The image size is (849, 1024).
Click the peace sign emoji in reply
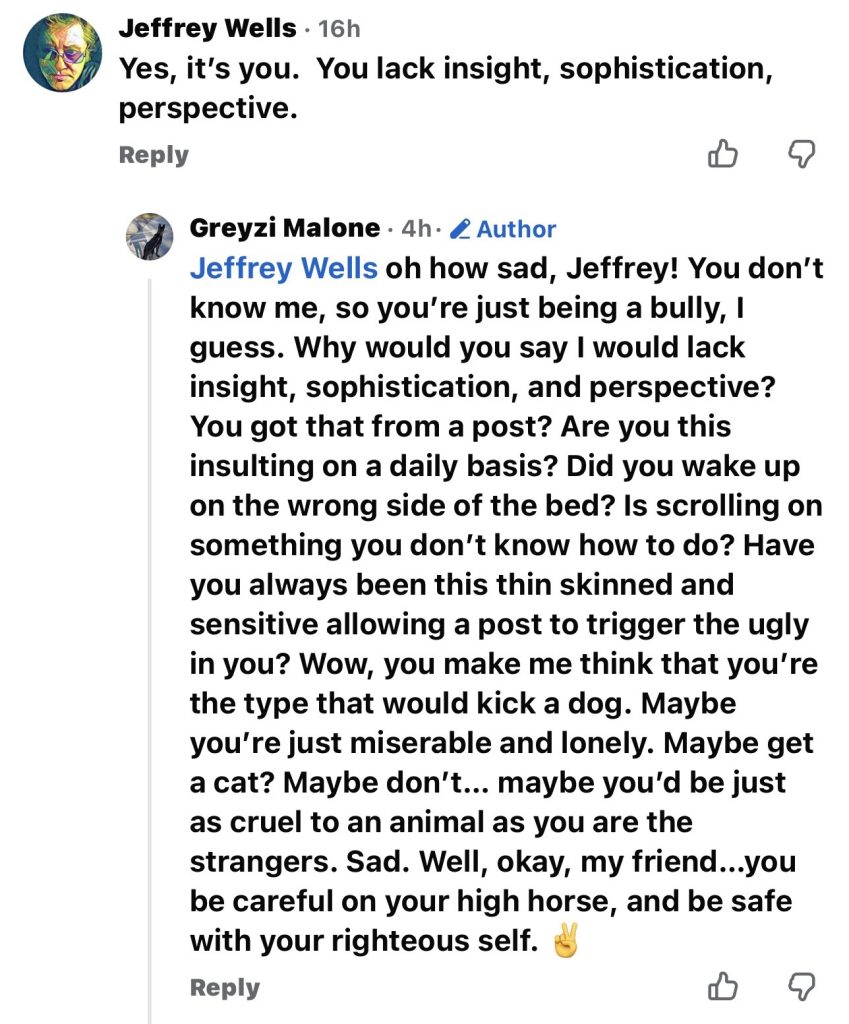pyautogui.click(x=565, y=941)
